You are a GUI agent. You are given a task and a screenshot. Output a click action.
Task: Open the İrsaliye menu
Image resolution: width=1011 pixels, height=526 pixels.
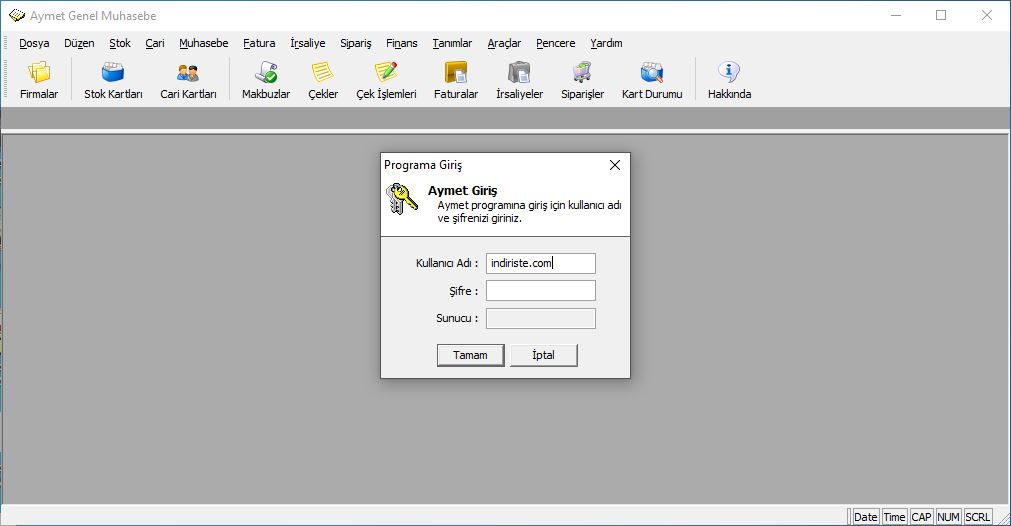click(308, 43)
